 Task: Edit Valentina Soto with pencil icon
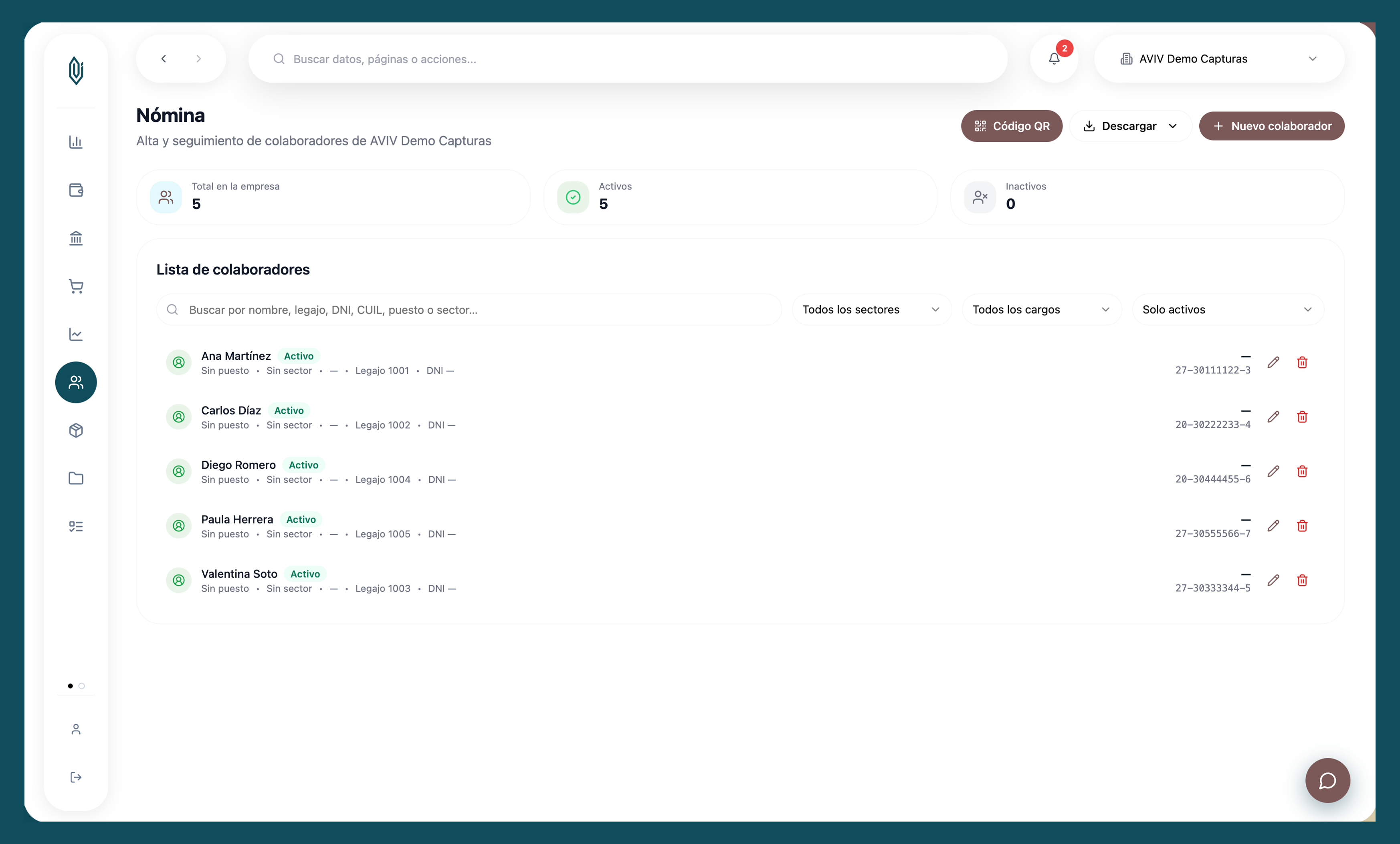tap(1273, 580)
